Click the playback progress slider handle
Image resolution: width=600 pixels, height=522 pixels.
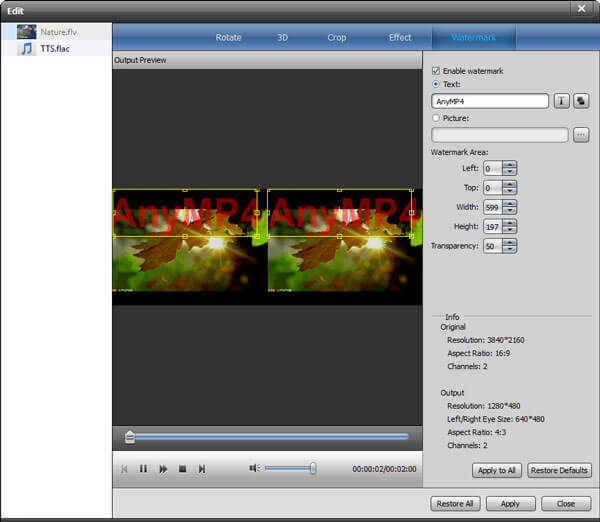pyautogui.click(x=130, y=437)
